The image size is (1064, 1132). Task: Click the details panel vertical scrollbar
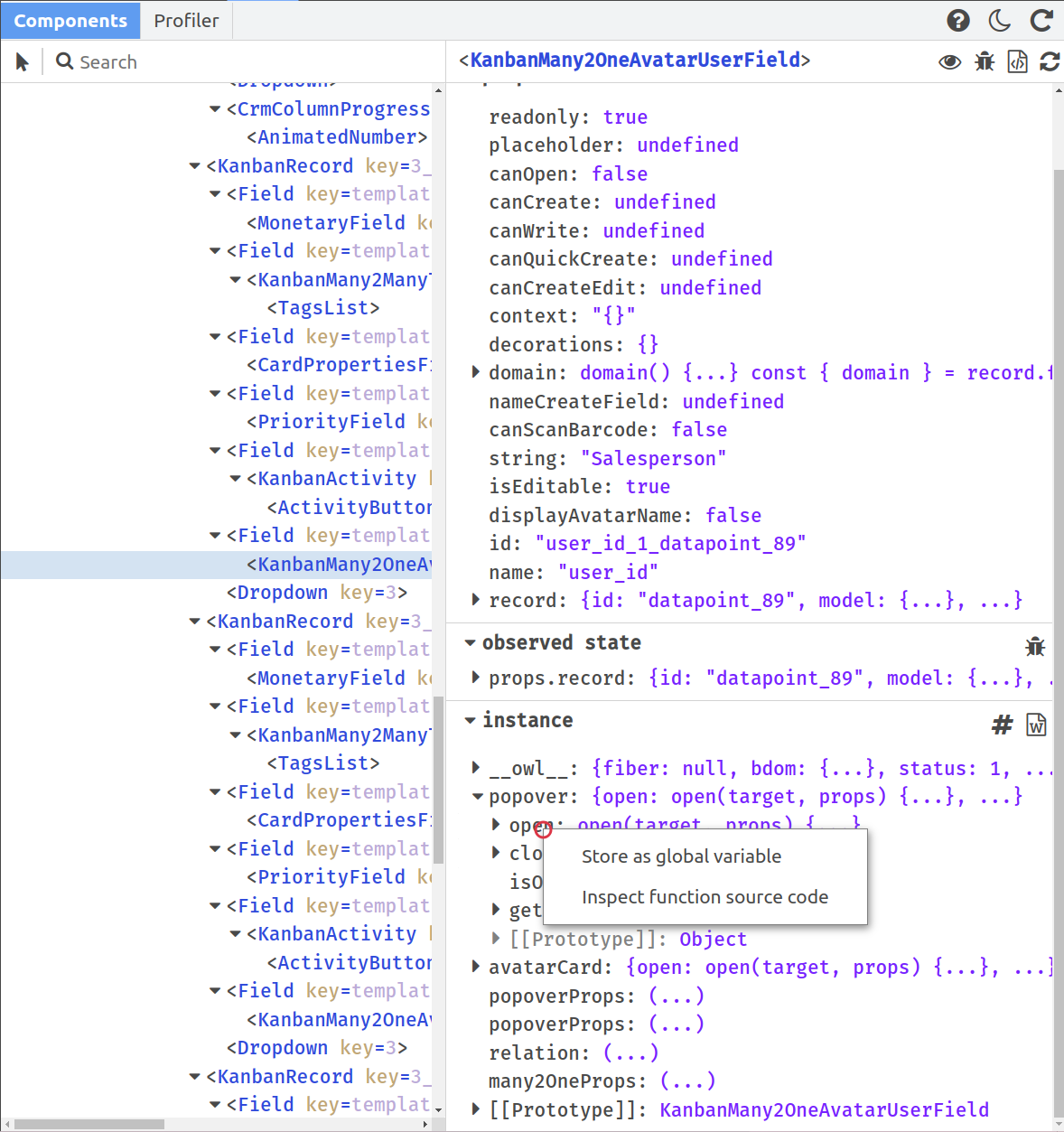tap(1059, 641)
